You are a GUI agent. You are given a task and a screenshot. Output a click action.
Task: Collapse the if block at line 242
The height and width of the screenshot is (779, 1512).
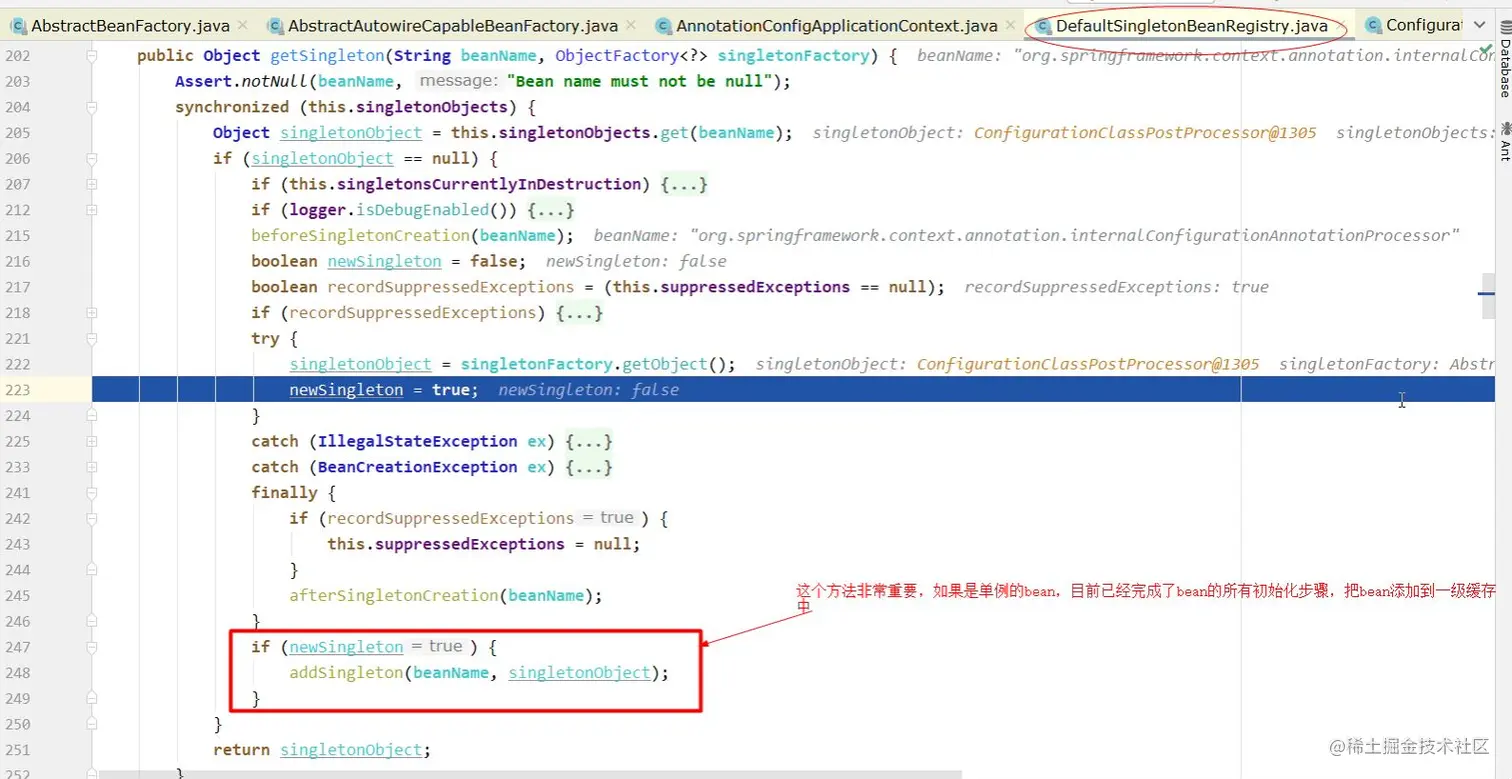click(92, 519)
